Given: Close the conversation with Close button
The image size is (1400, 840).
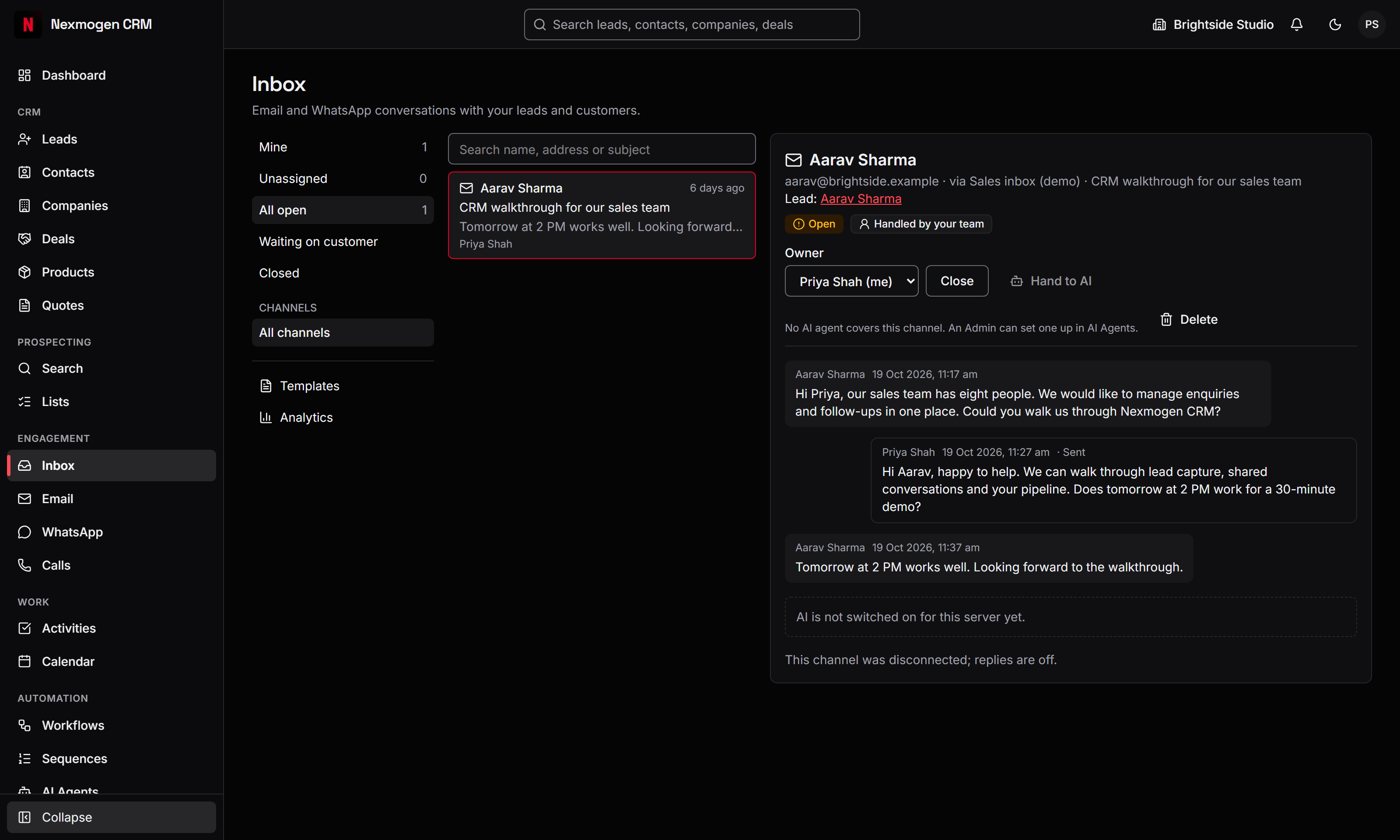Looking at the screenshot, I should pos(957,281).
